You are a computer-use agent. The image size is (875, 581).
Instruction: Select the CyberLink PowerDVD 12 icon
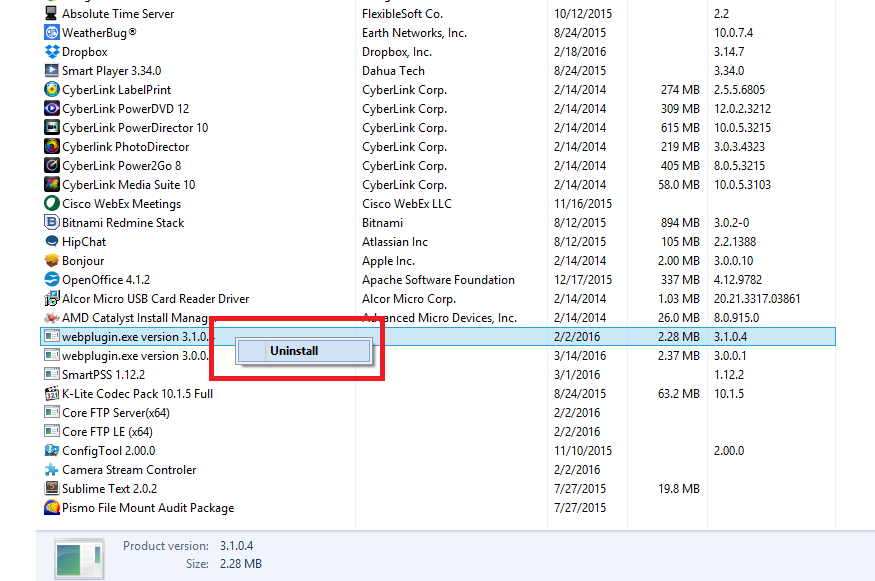coord(52,109)
